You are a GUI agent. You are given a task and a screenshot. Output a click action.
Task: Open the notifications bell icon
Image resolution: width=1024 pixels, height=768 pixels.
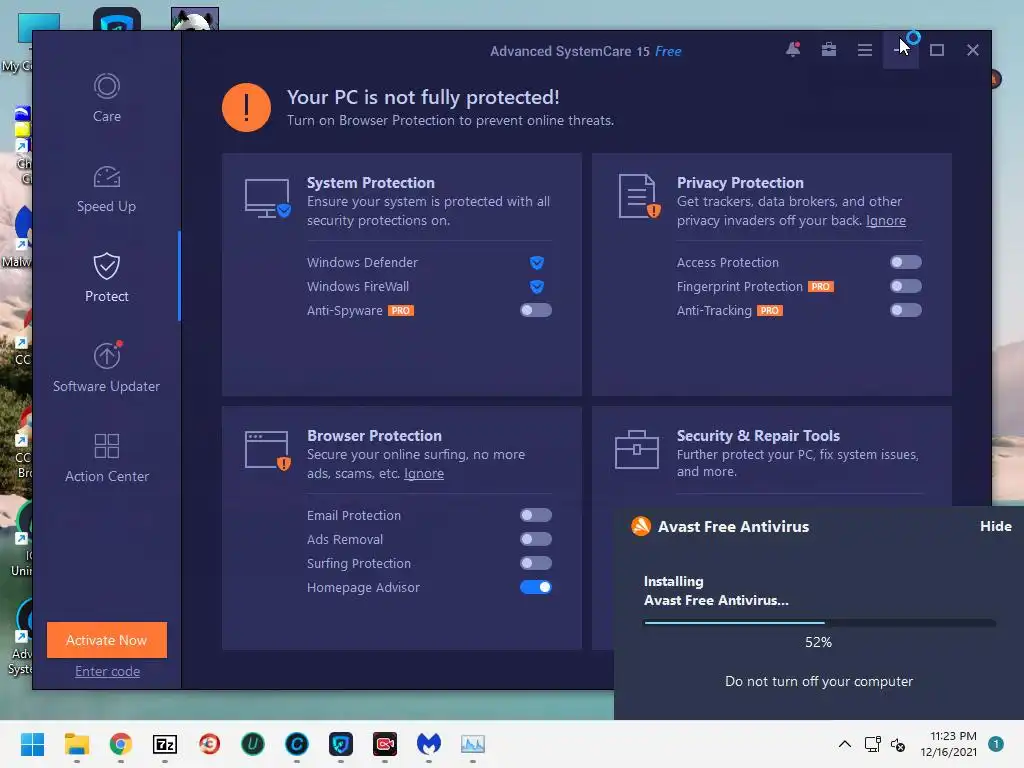(x=793, y=50)
